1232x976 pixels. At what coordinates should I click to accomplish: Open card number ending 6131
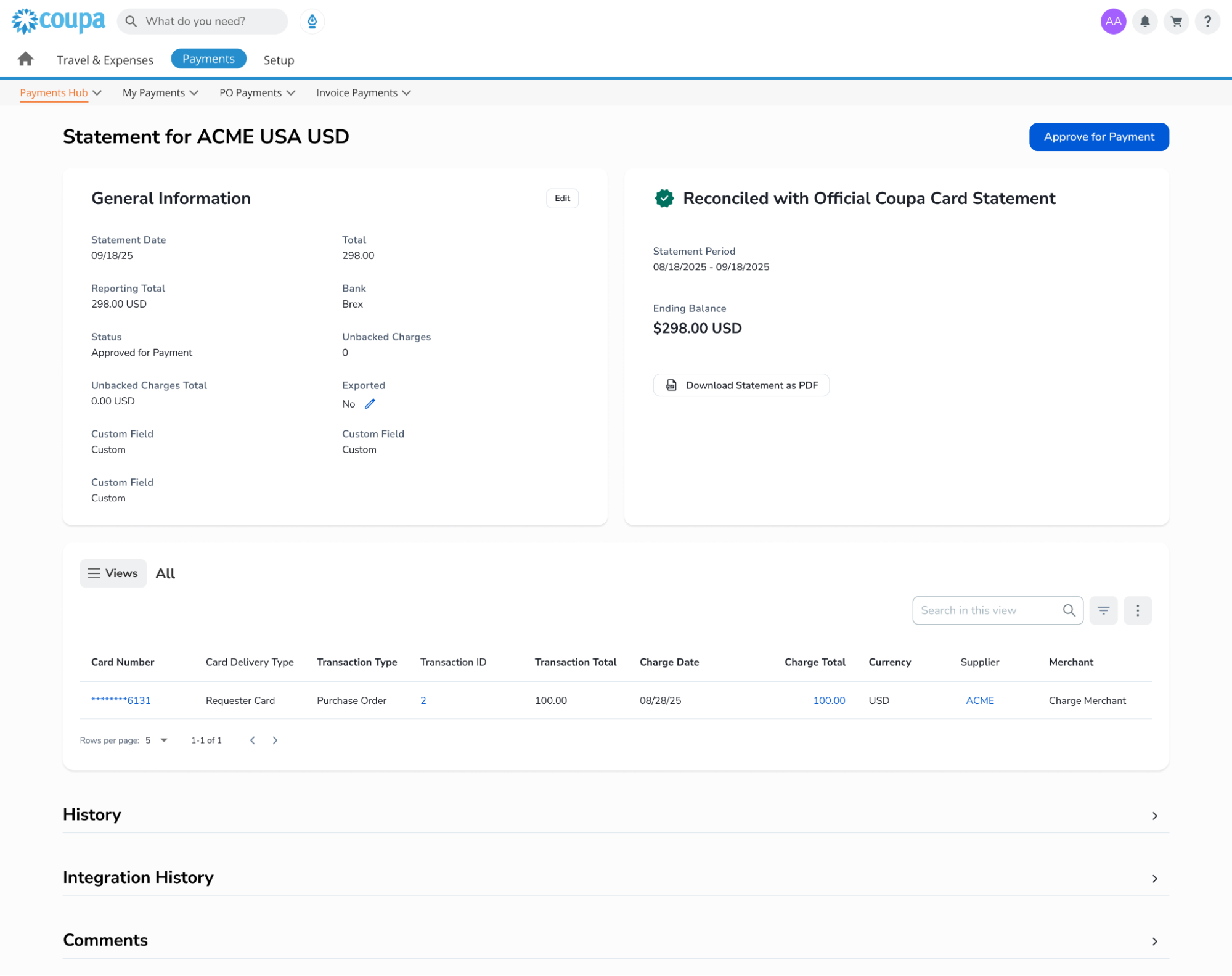click(x=121, y=700)
